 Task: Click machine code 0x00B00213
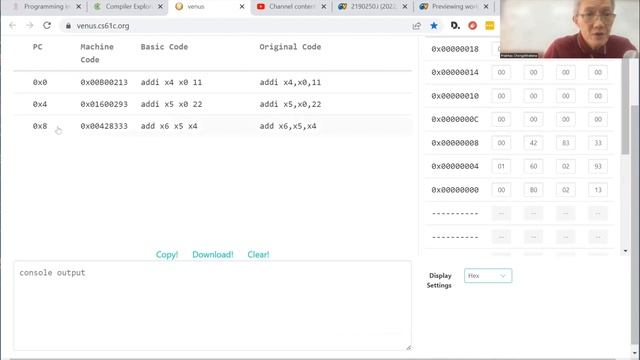point(104,82)
